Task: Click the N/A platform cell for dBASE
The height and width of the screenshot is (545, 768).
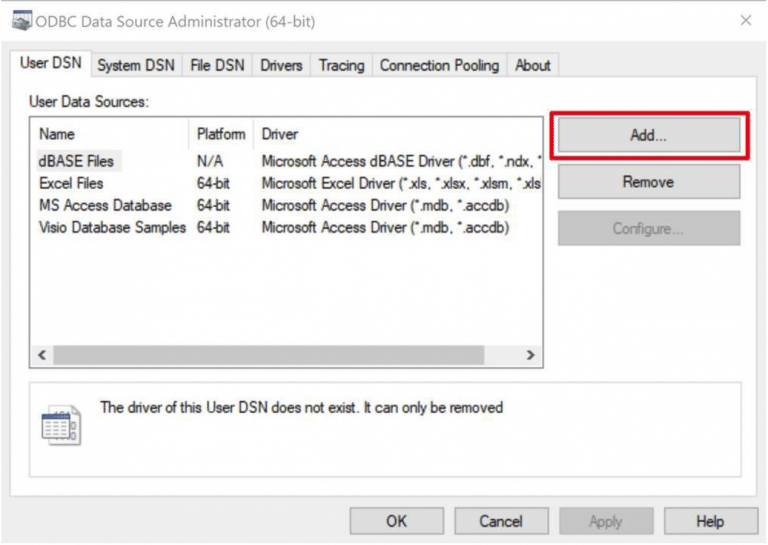Action: click(210, 161)
